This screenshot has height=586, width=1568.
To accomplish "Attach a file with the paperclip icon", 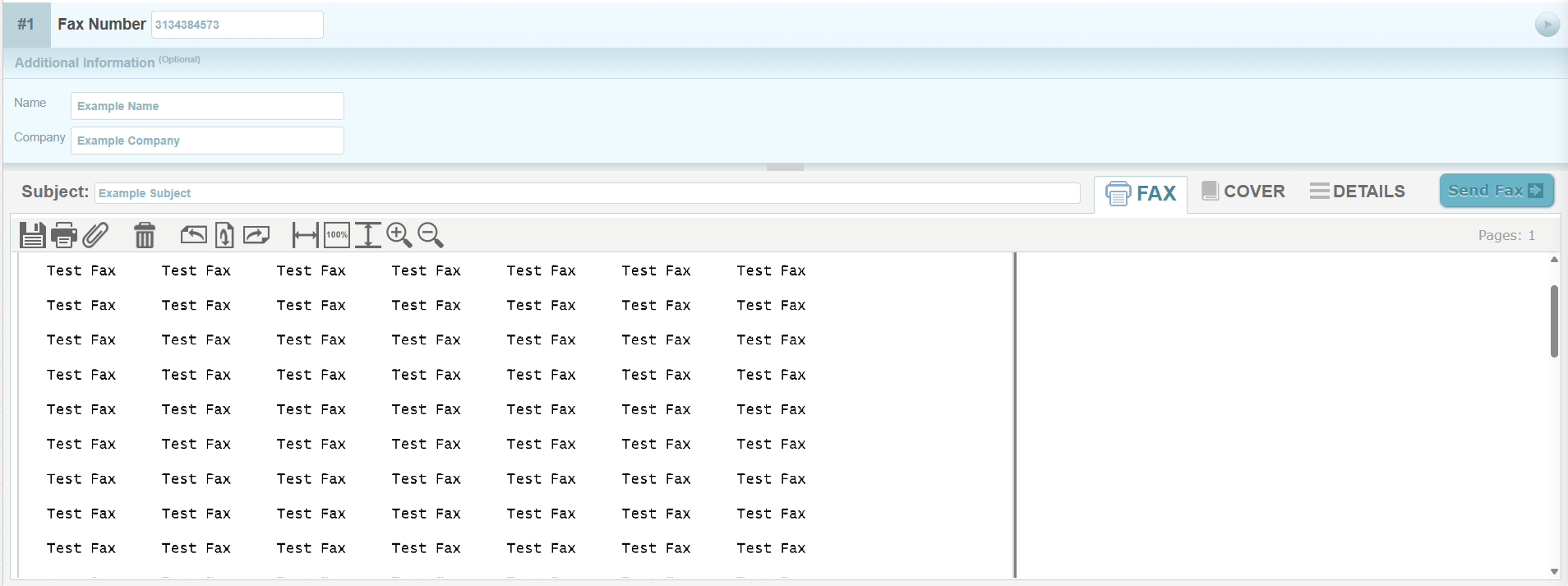I will [x=95, y=235].
